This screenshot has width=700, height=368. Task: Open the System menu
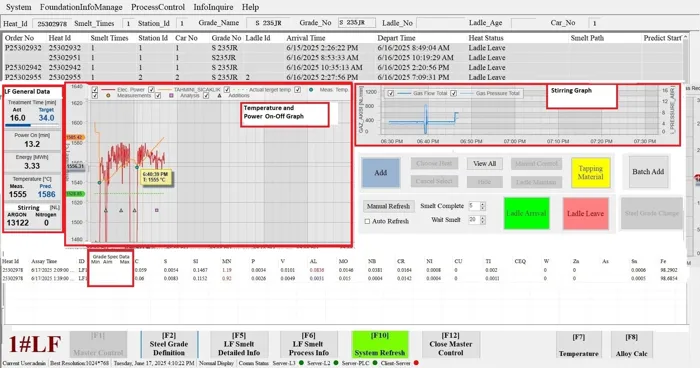[x=18, y=7]
